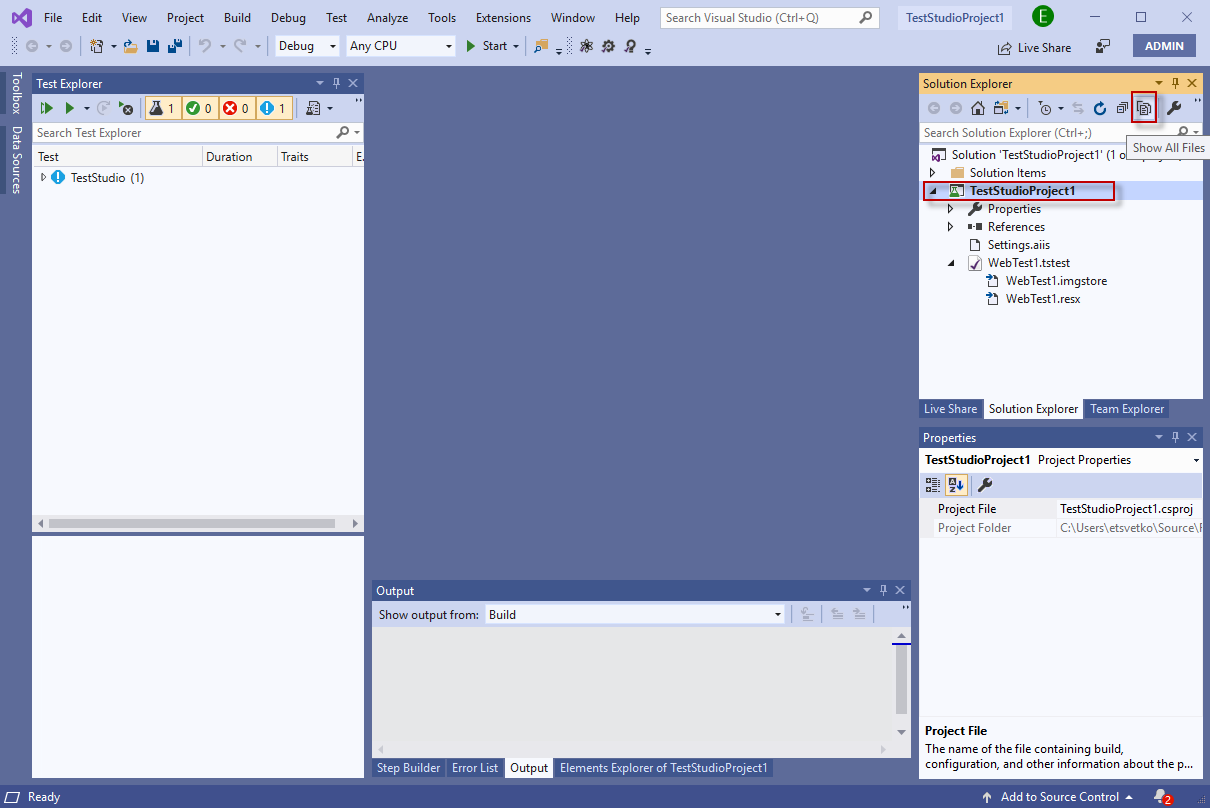Click the Output panel vertical scrollbar
Screen dimensions: 1210x808
901,685
